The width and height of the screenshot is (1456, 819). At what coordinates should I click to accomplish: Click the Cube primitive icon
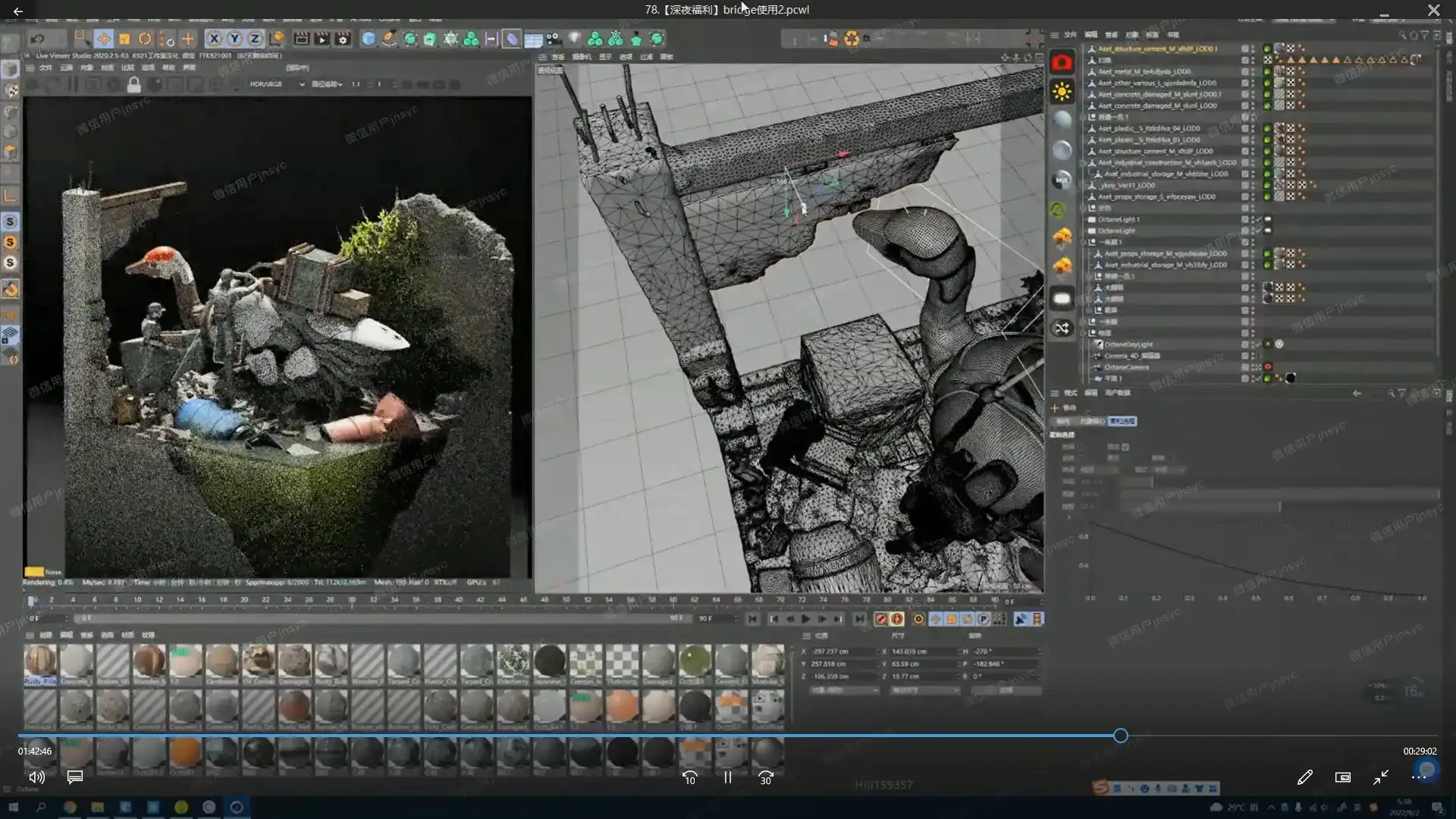pyautogui.click(x=369, y=39)
